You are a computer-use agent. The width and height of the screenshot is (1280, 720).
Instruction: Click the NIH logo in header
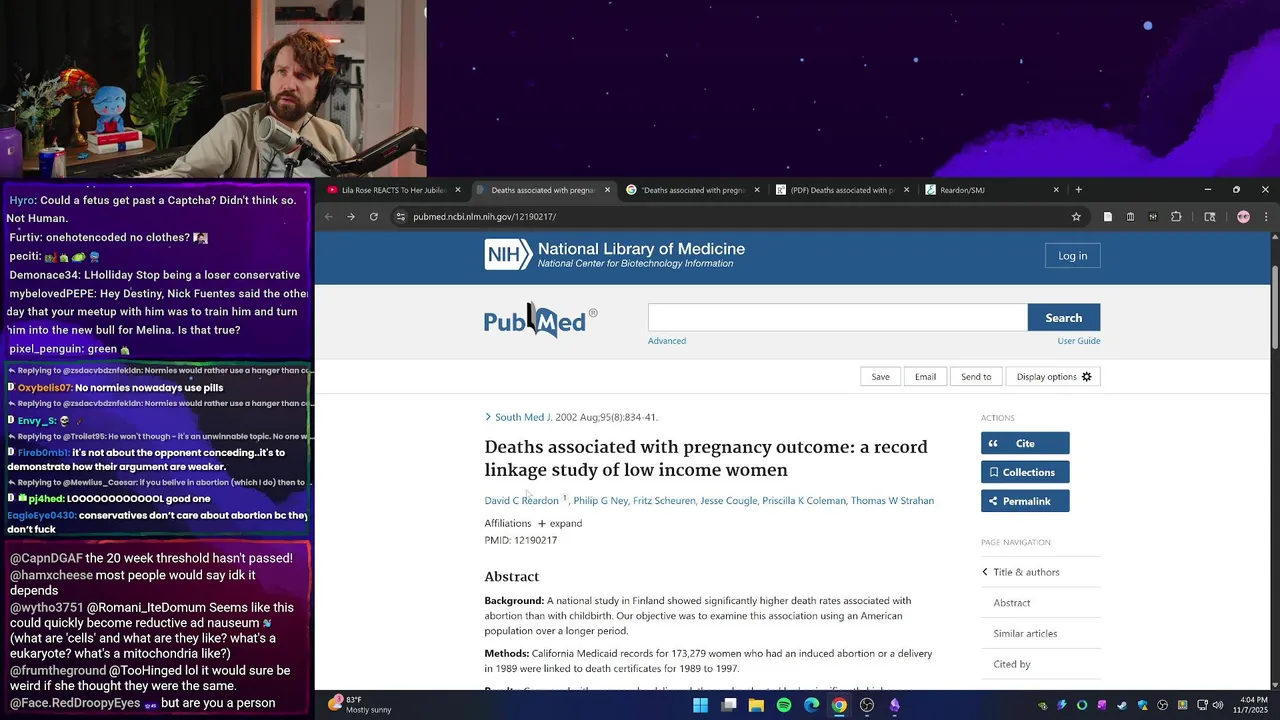508,255
